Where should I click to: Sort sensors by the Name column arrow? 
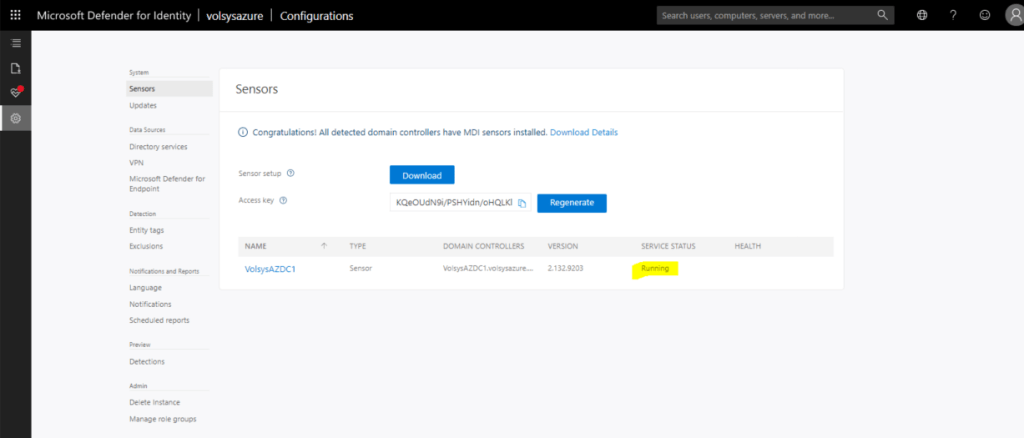point(324,245)
